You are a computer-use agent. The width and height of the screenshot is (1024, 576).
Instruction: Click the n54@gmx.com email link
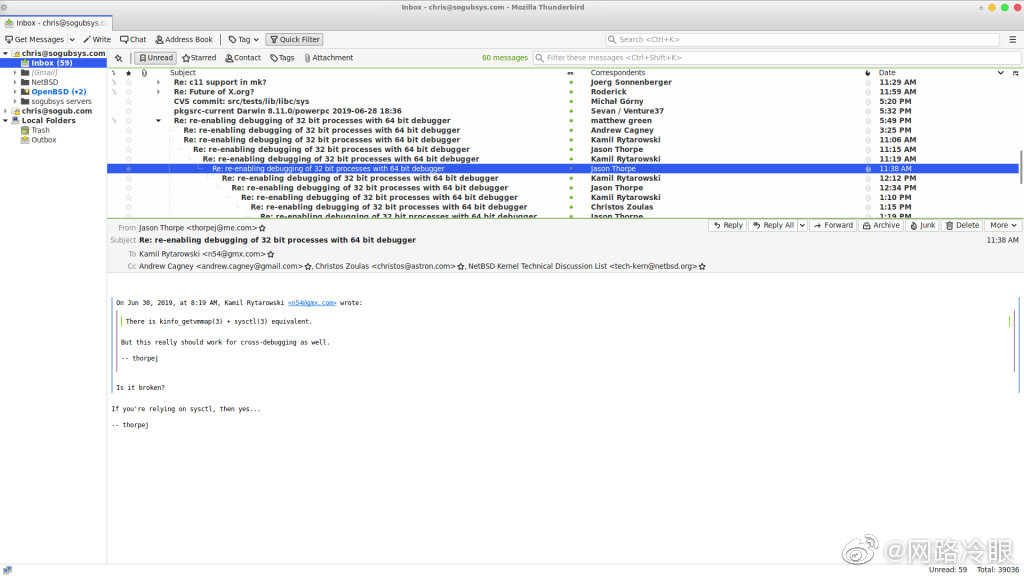pyautogui.click(x=312, y=302)
